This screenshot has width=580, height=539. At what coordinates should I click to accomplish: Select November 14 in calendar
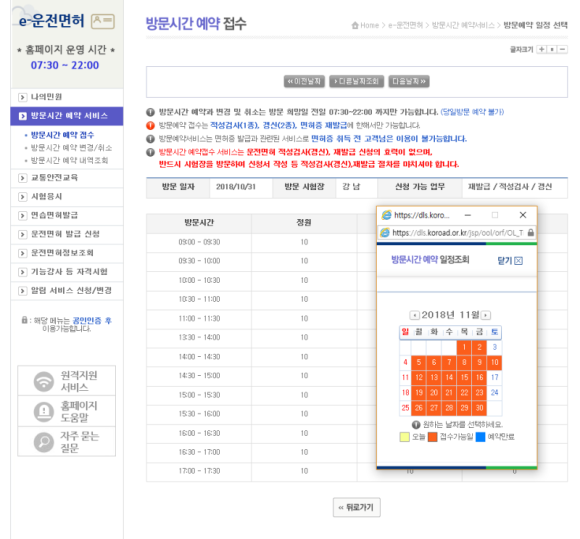coord(449,378)
